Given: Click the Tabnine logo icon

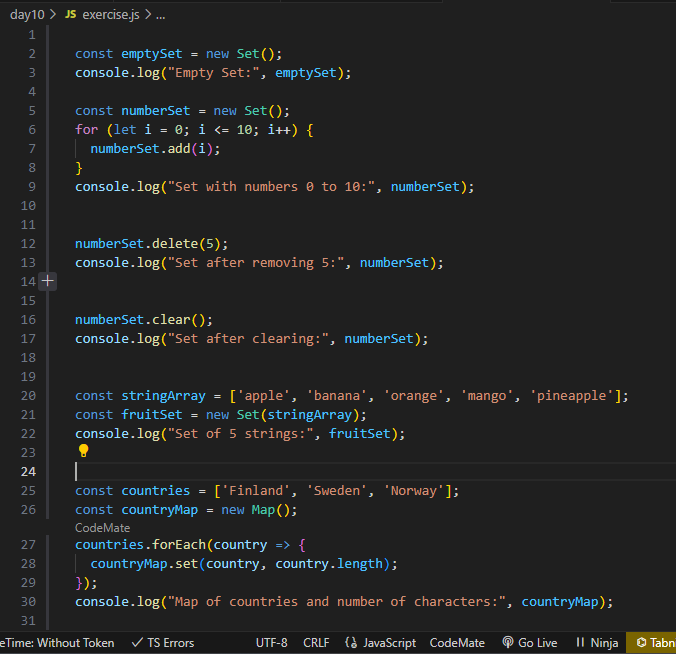Looking at the screenshot, I should [x=641, y=642].
